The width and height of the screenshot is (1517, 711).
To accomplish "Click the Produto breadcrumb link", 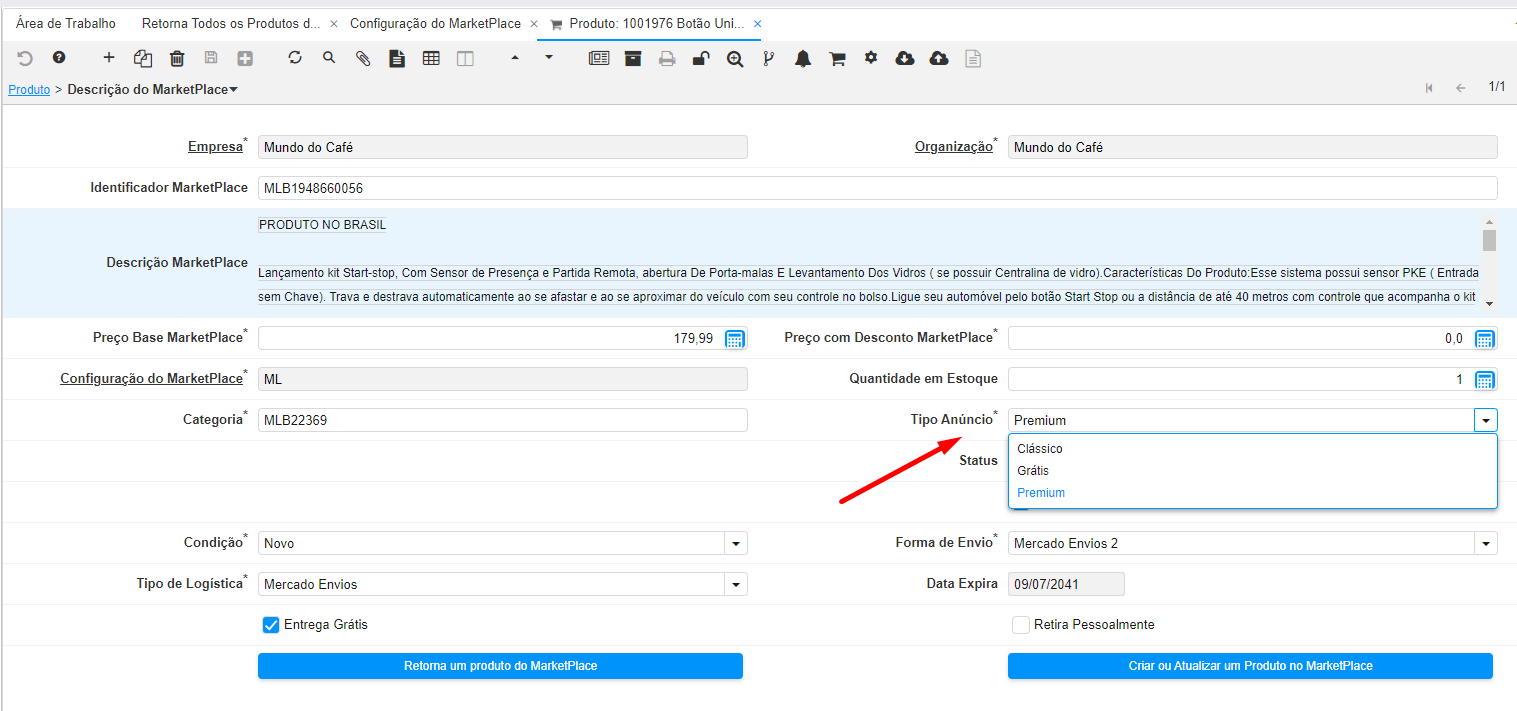I will pyautogui.click(x=29, y=90).
